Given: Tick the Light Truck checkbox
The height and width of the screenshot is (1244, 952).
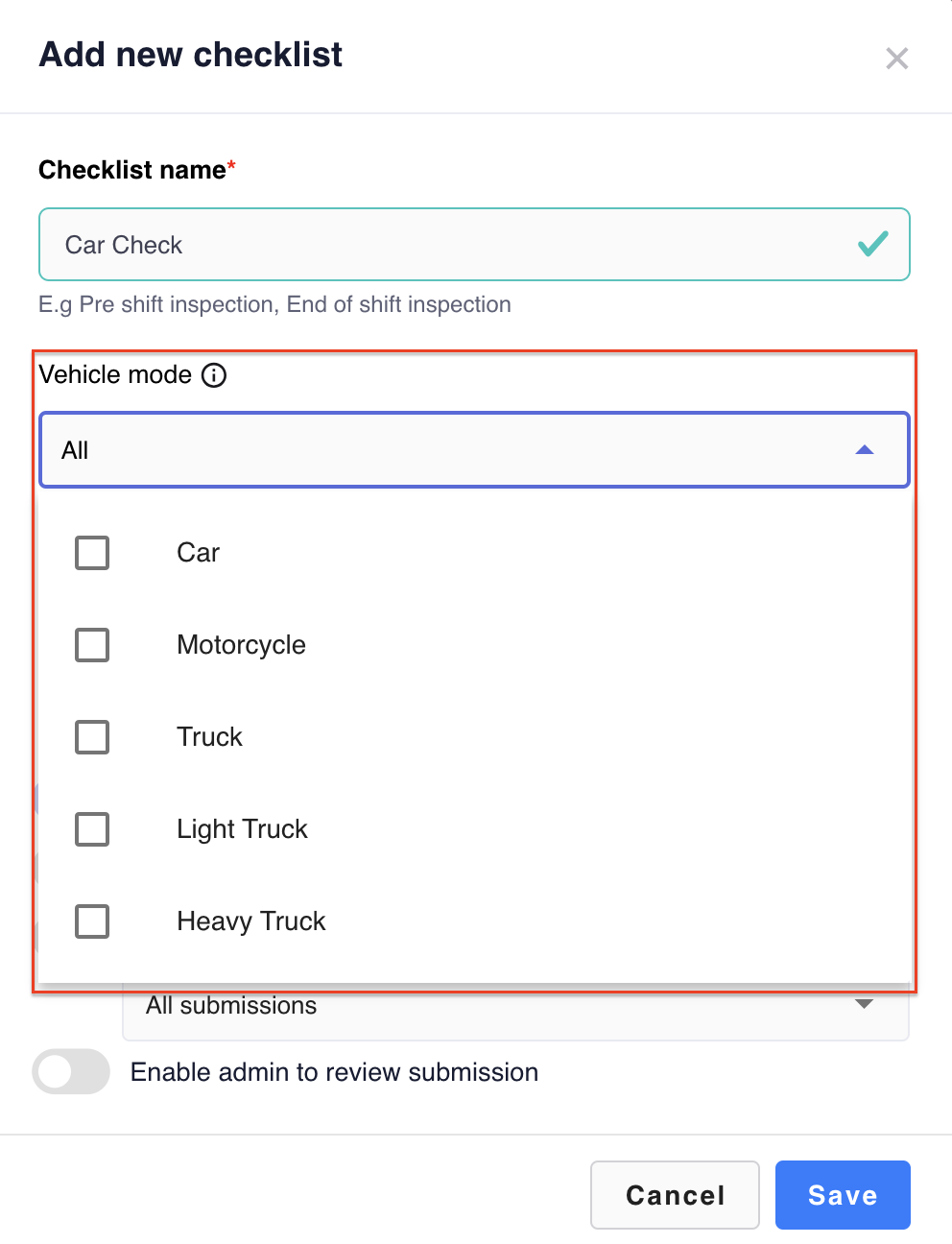Looking at the screenshot, I should coord(92,829).
